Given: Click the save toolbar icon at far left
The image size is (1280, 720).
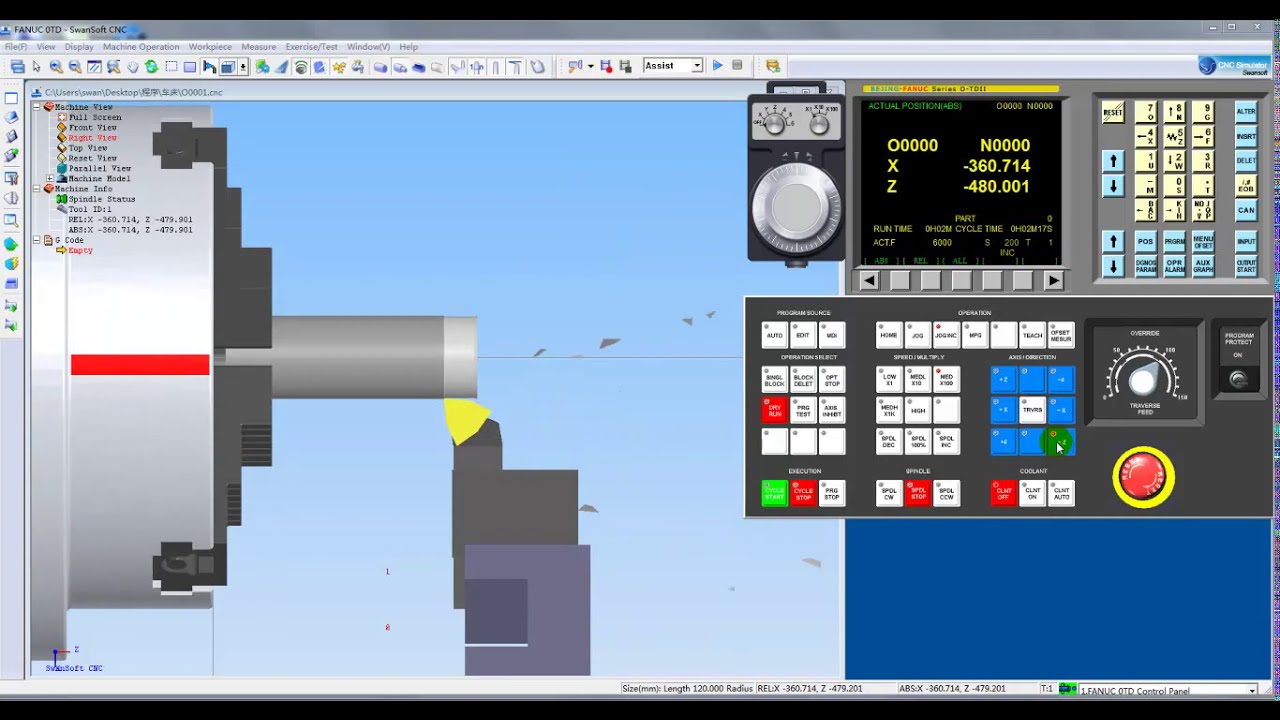Looking at the screenshot, I should pos(17,67).
